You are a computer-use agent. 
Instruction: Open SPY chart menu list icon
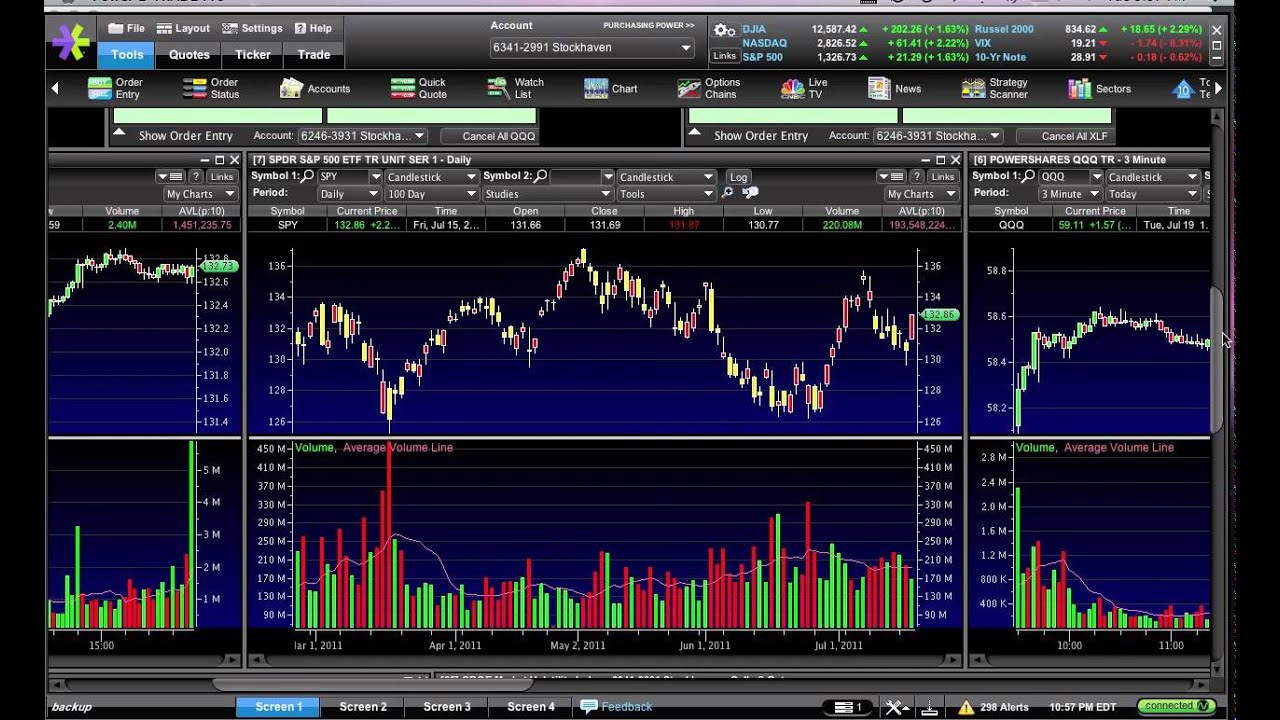(x=892, y=176)
